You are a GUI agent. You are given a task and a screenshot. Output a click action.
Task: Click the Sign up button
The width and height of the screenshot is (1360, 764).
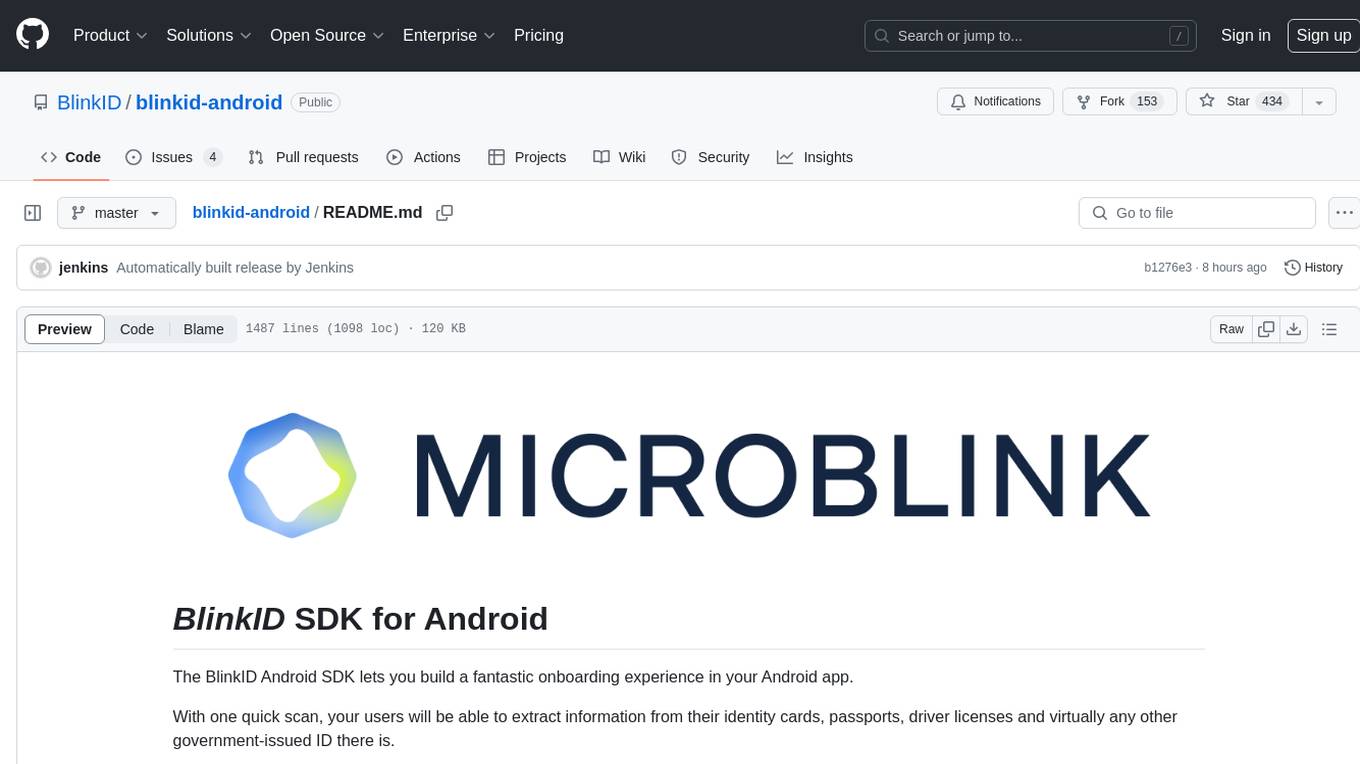pyautogui.click(x=1323, y=35)
